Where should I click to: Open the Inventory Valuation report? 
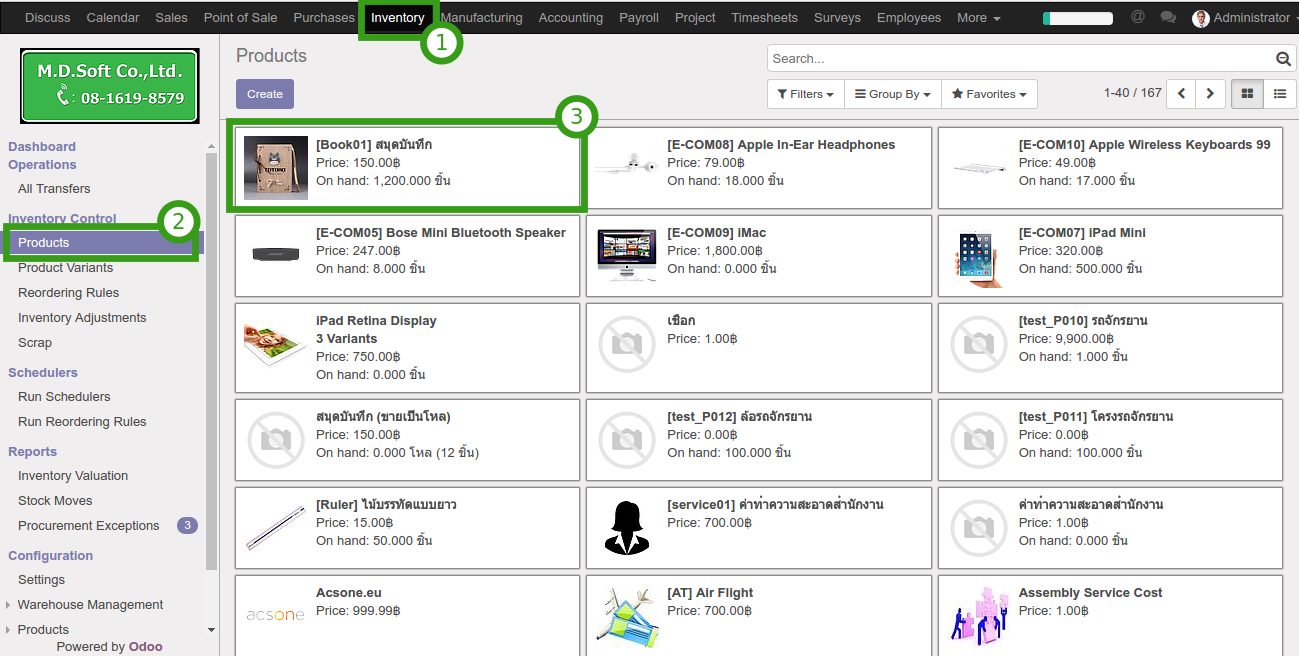[x=73, y=476]
